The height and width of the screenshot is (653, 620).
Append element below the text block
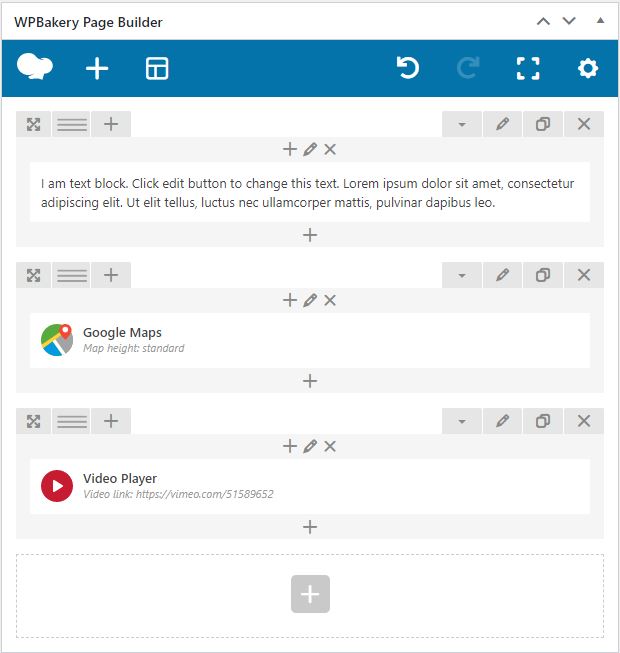click(x=310, y=235)
